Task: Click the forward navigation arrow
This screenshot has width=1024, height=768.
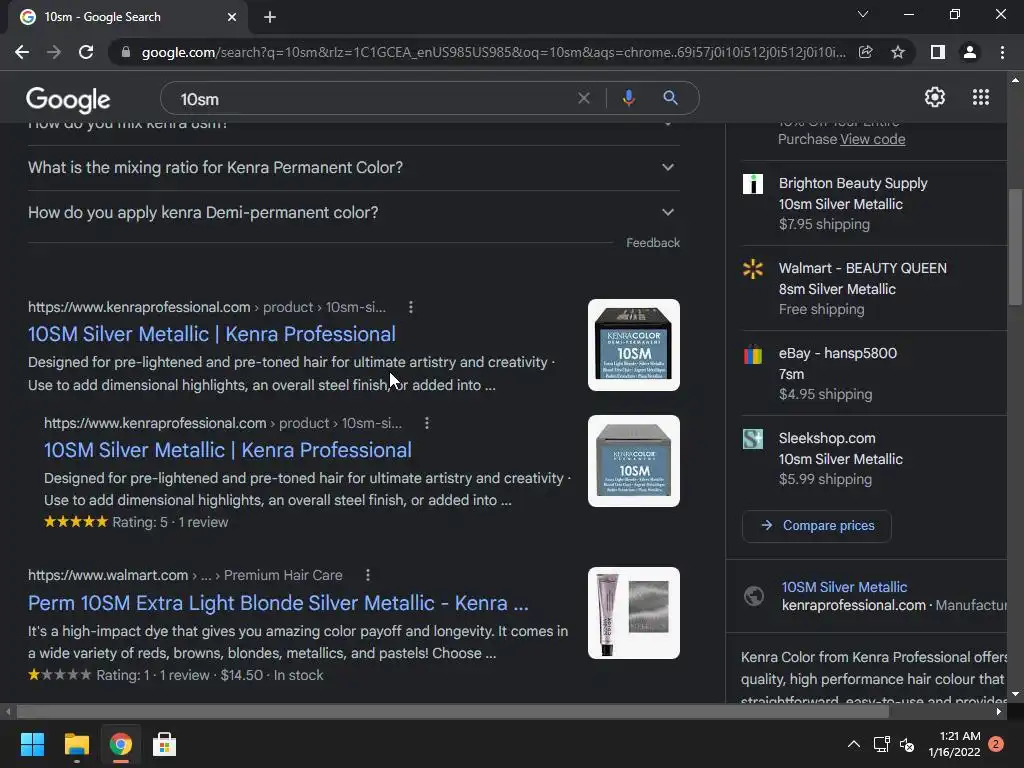Action: point(54,52)
